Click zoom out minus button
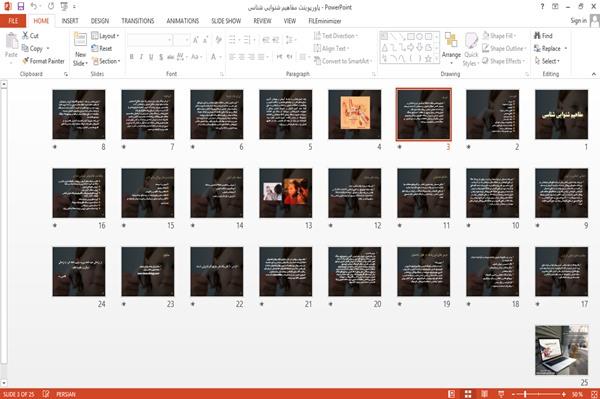The image size is (600, 399). (514, 394)
